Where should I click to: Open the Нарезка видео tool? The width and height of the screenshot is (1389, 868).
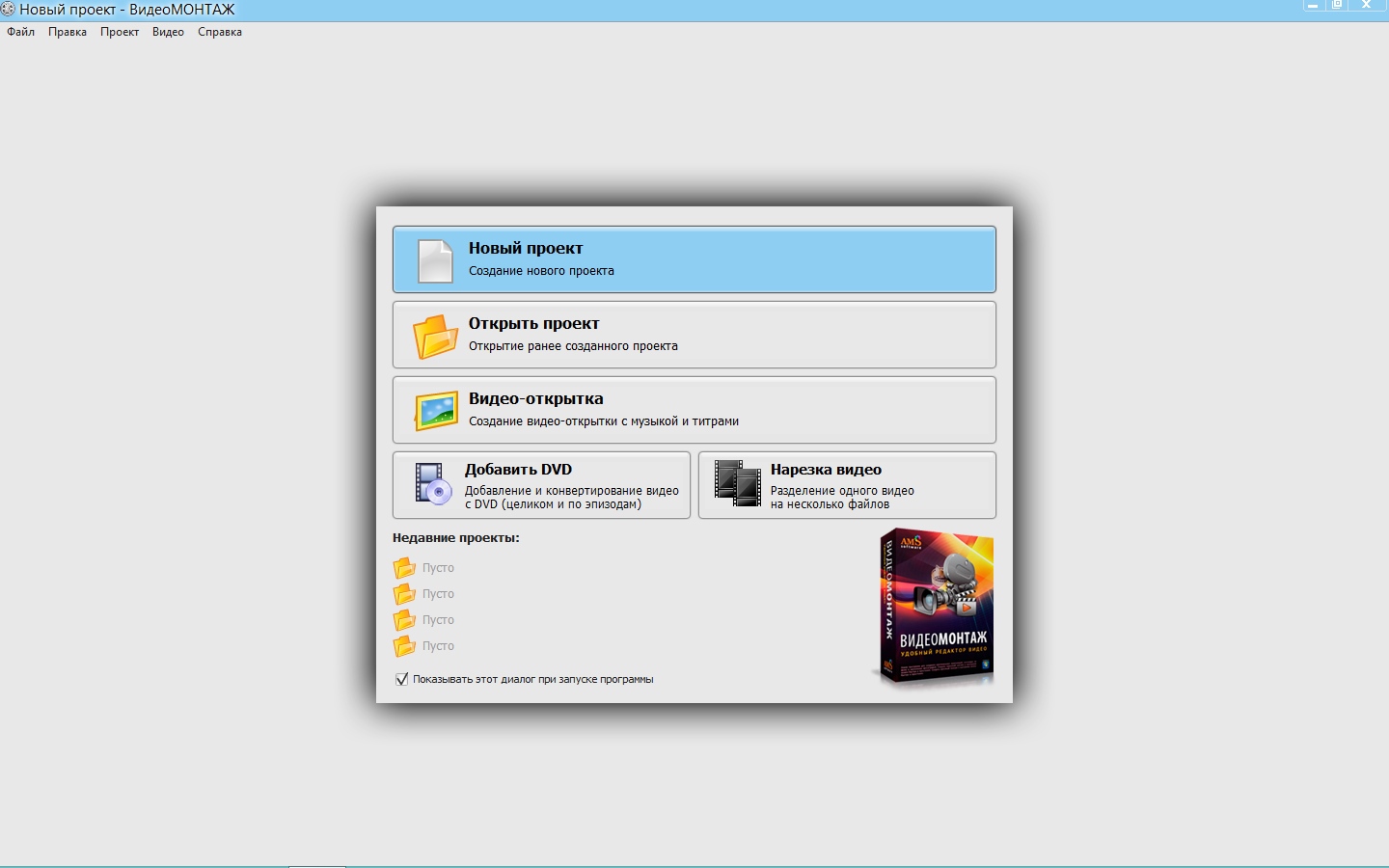(x=847, y=485)
